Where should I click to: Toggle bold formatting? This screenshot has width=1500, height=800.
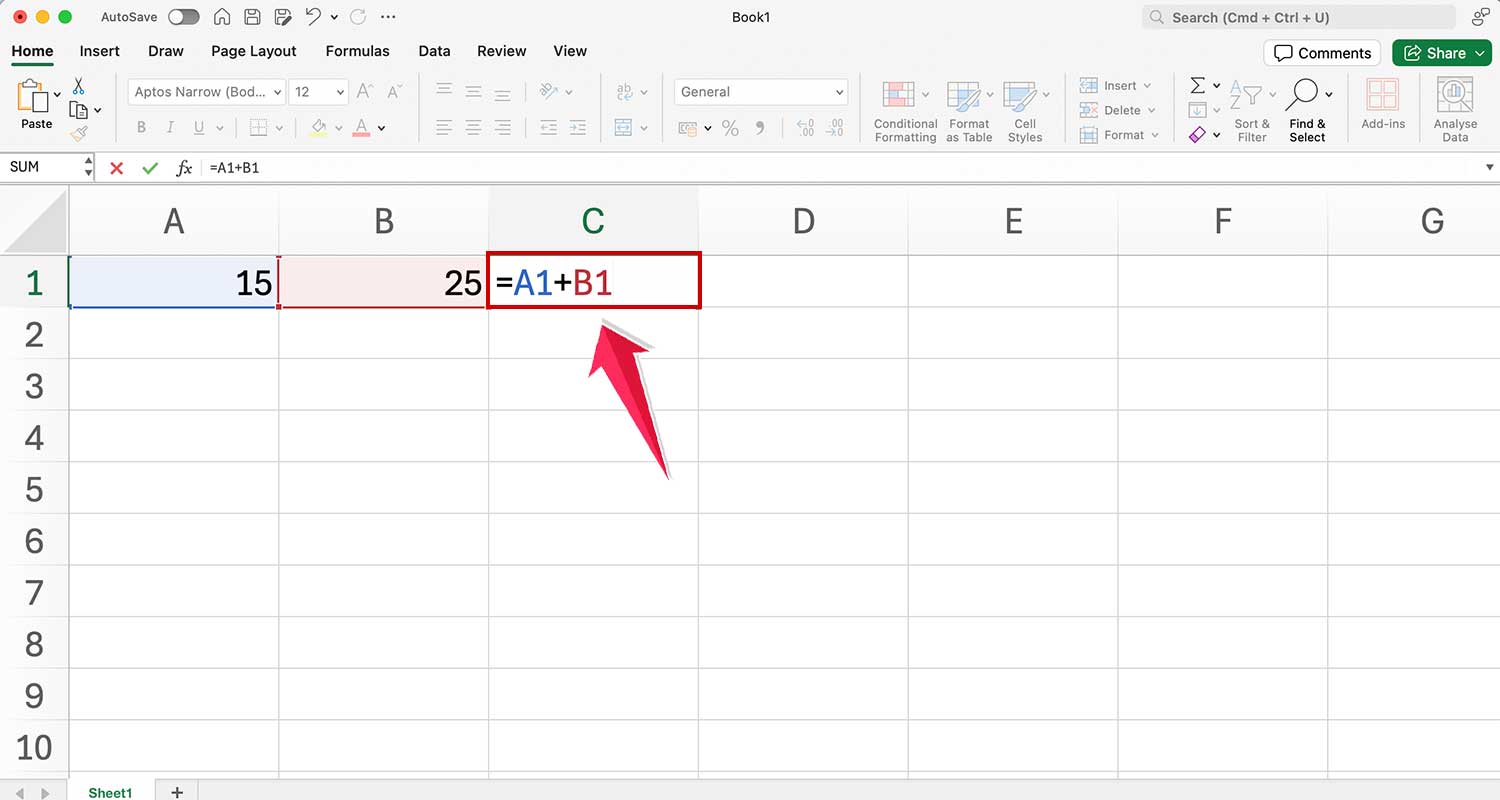(141, 128)
